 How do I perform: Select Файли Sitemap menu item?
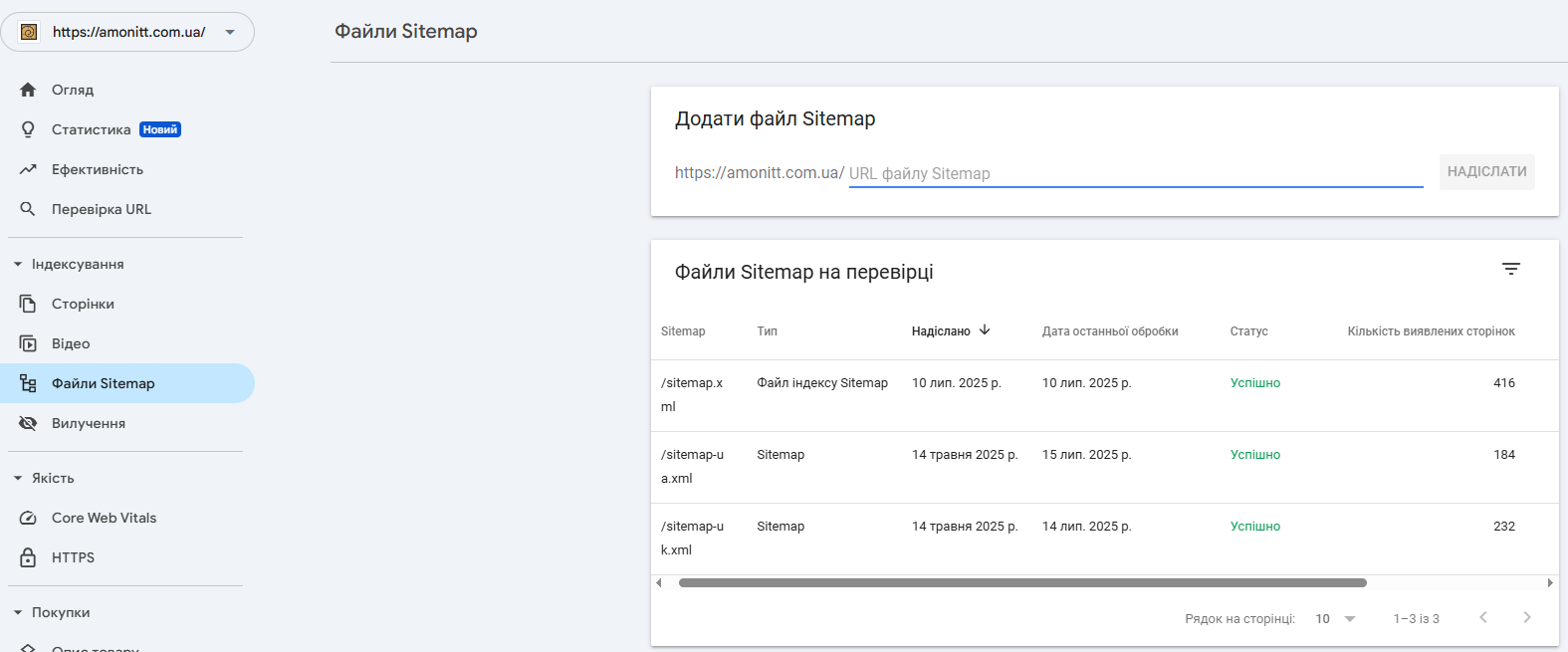coord(127,383)
